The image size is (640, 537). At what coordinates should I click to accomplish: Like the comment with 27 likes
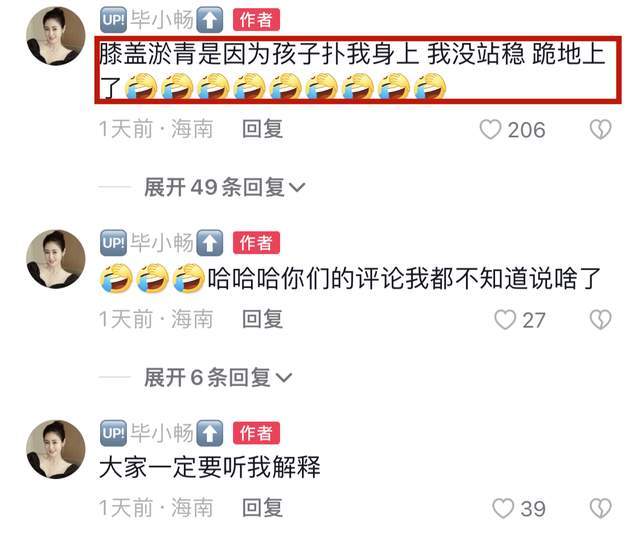[505, 320]
